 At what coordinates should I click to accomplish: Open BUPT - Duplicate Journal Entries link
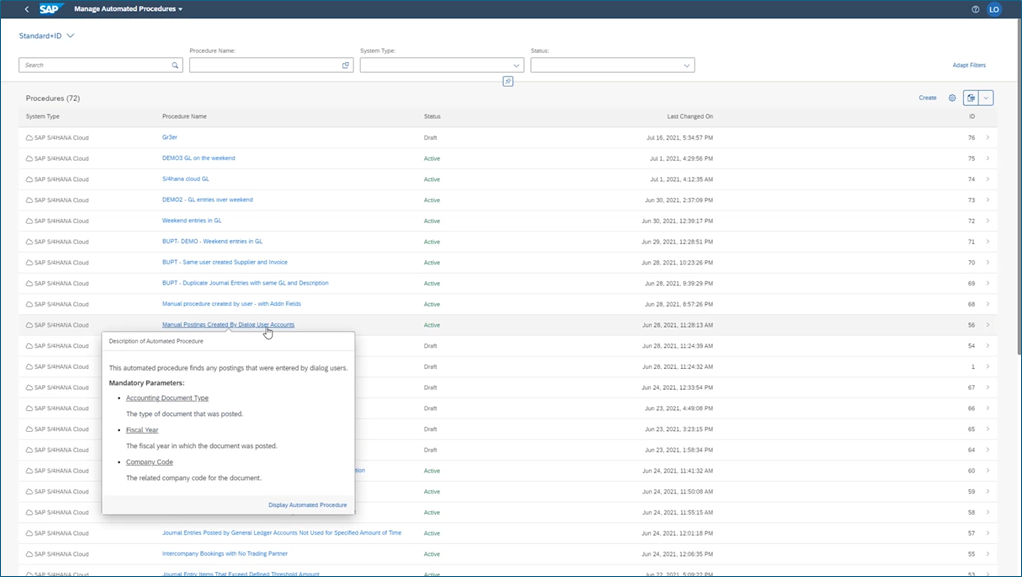click(245, 283)
